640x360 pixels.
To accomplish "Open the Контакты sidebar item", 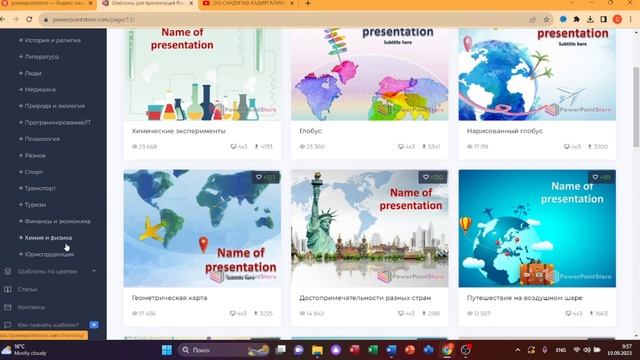I will coord(31,307).
